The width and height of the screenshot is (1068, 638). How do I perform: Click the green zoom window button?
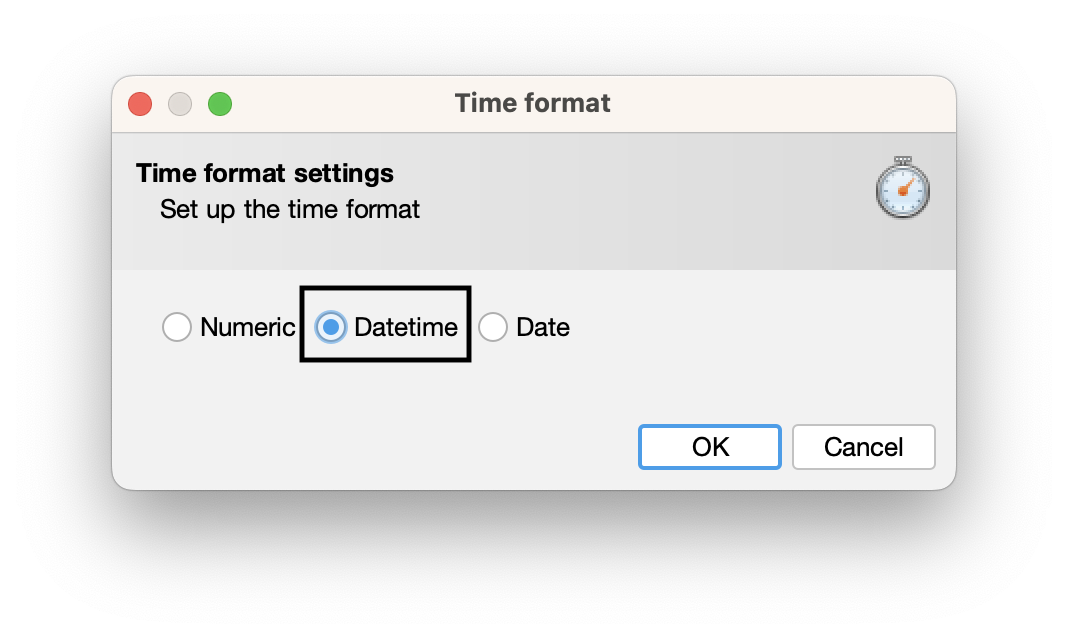[x=220, y=103]
